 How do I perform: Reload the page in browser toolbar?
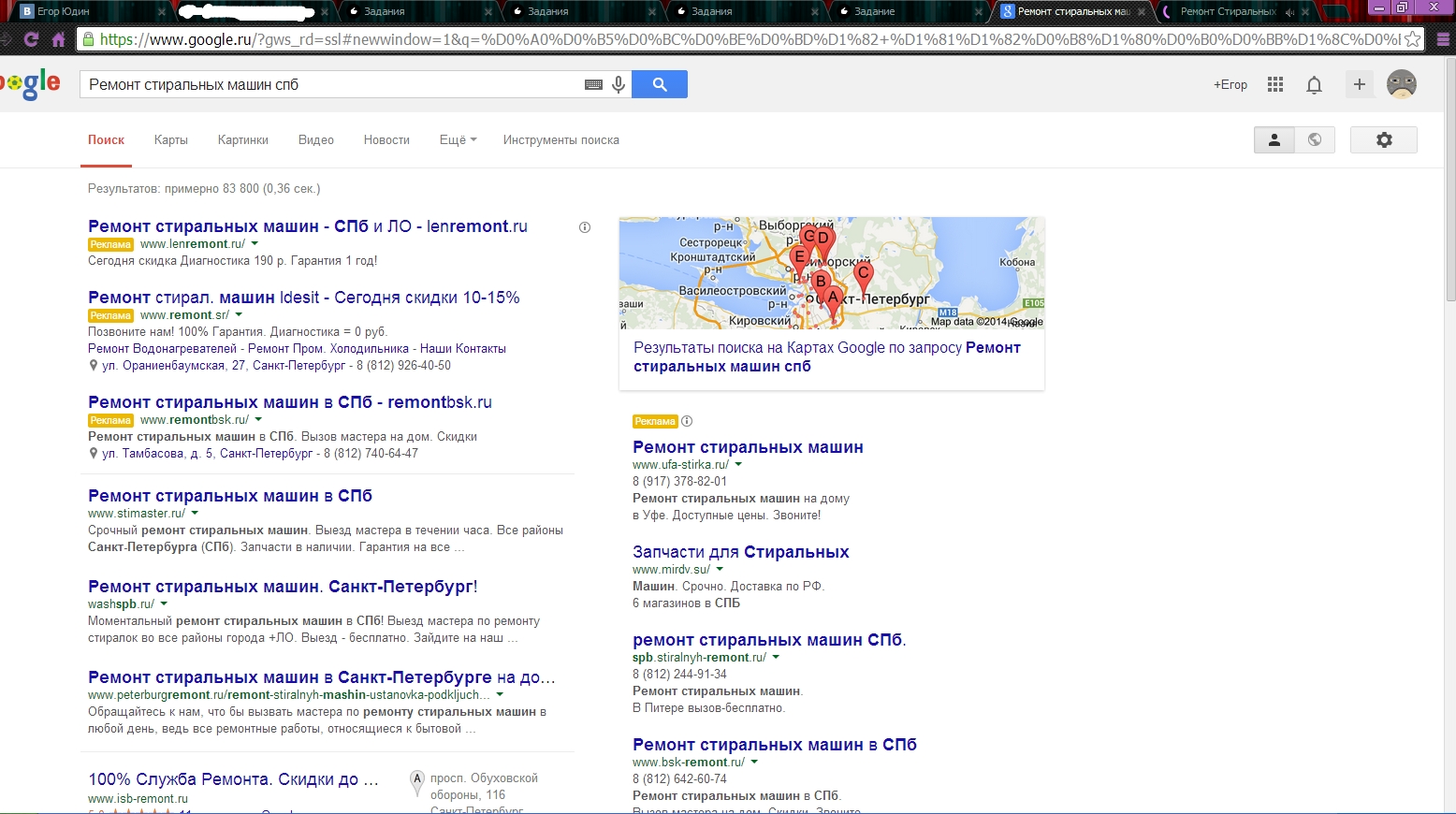(x=31, y=39)
